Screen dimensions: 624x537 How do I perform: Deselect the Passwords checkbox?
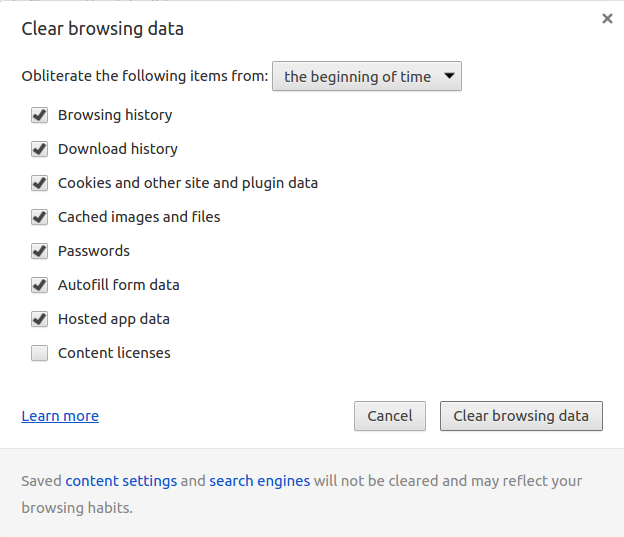tap(39, 251)
